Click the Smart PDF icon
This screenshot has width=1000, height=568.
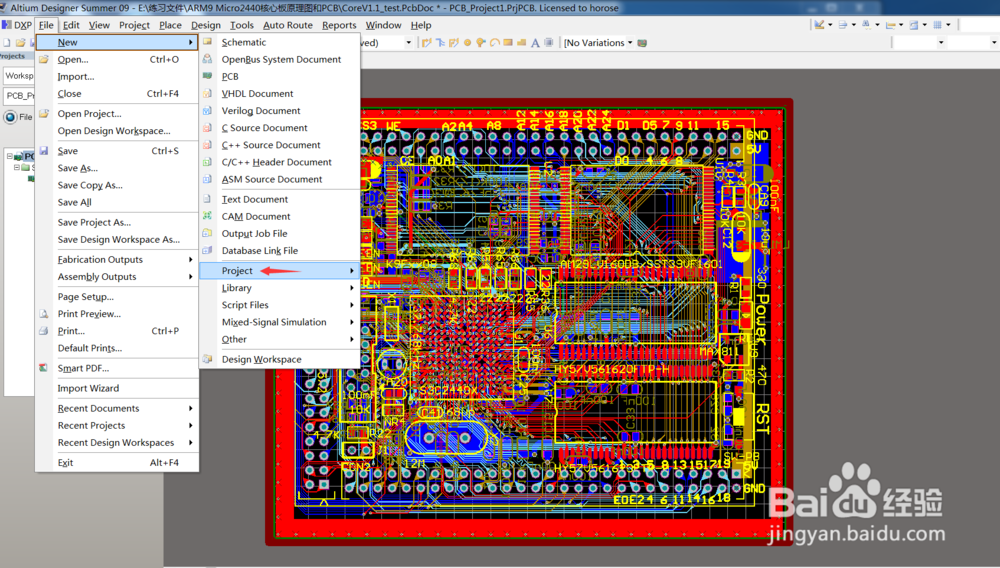tap(43, 368)
